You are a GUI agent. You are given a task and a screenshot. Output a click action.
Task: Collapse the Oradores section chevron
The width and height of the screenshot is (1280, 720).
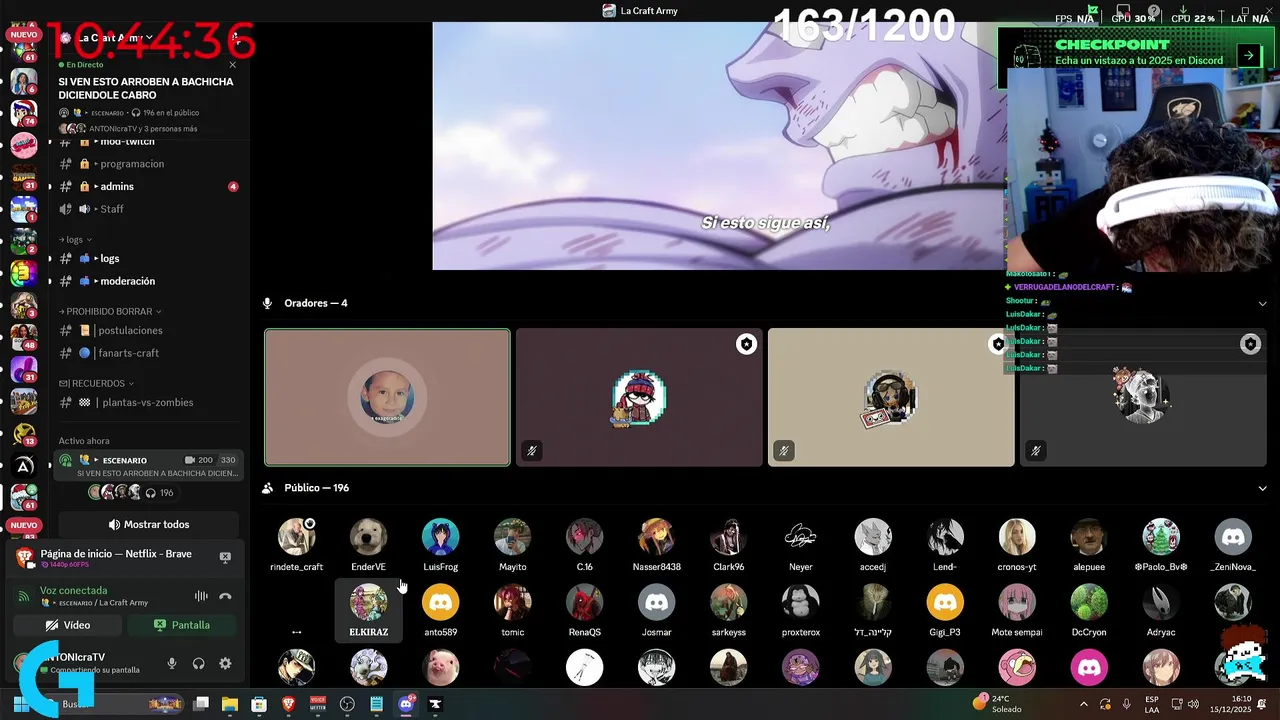pyautogui.click(x=1262, y=303)
